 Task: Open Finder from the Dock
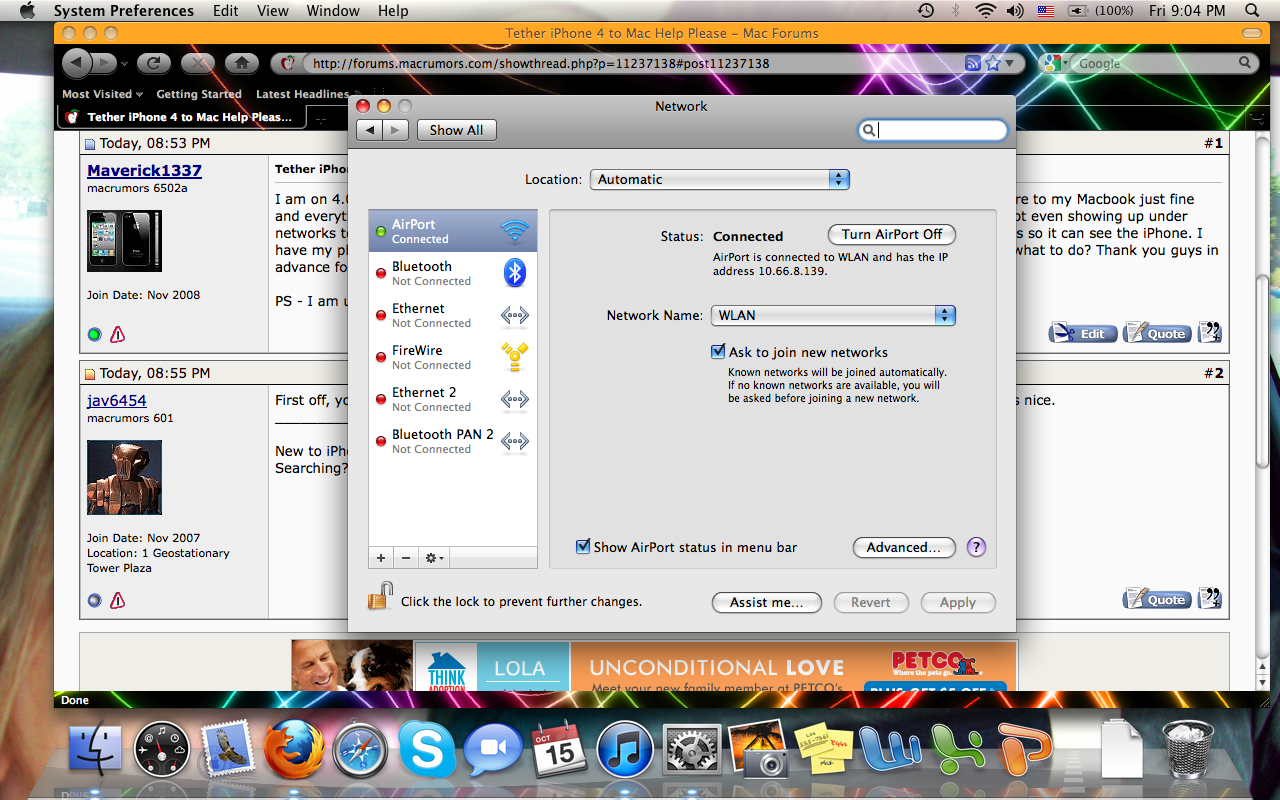[x=96, y=750]
